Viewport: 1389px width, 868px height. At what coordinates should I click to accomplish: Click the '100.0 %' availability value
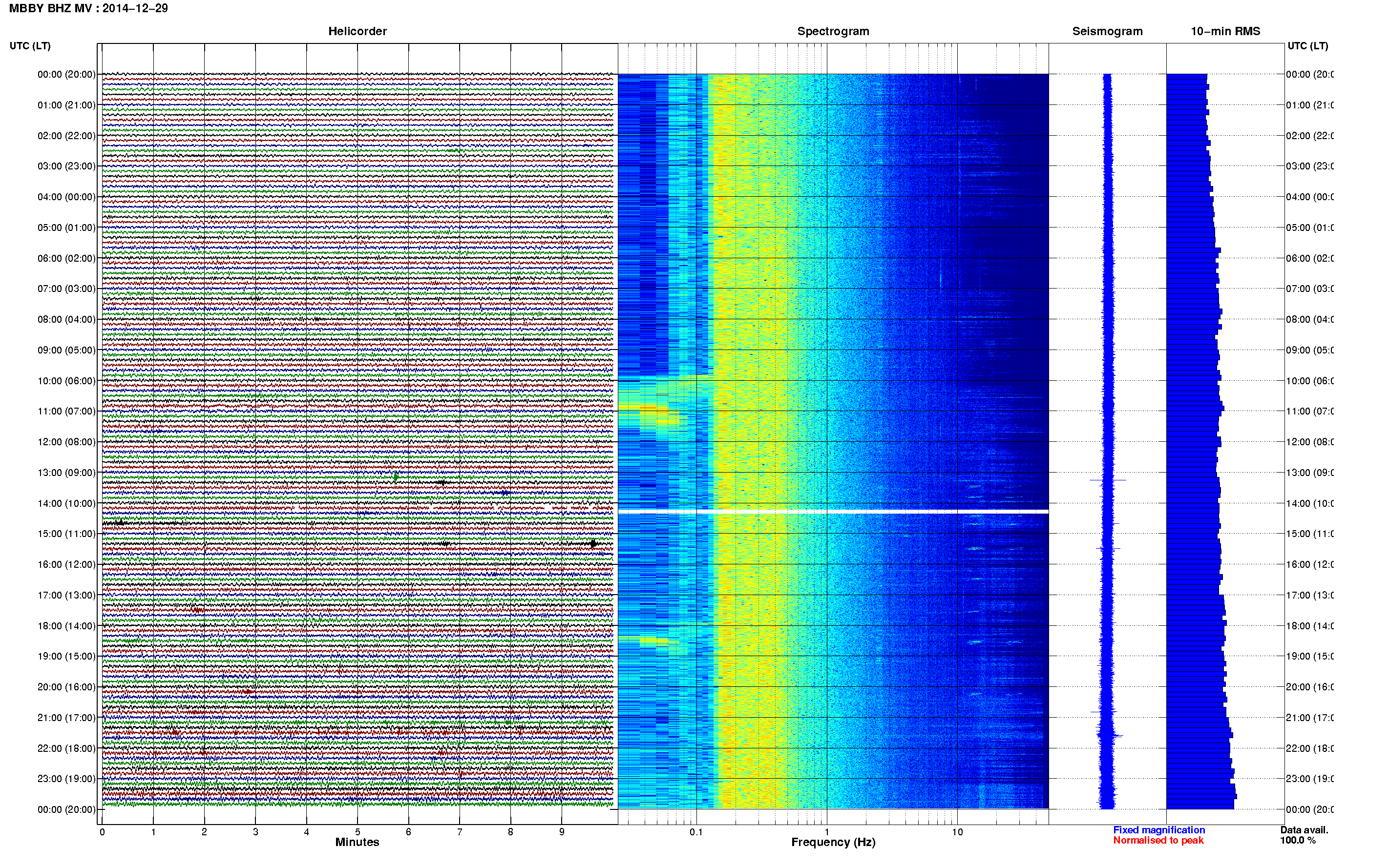click(1298, 841)
